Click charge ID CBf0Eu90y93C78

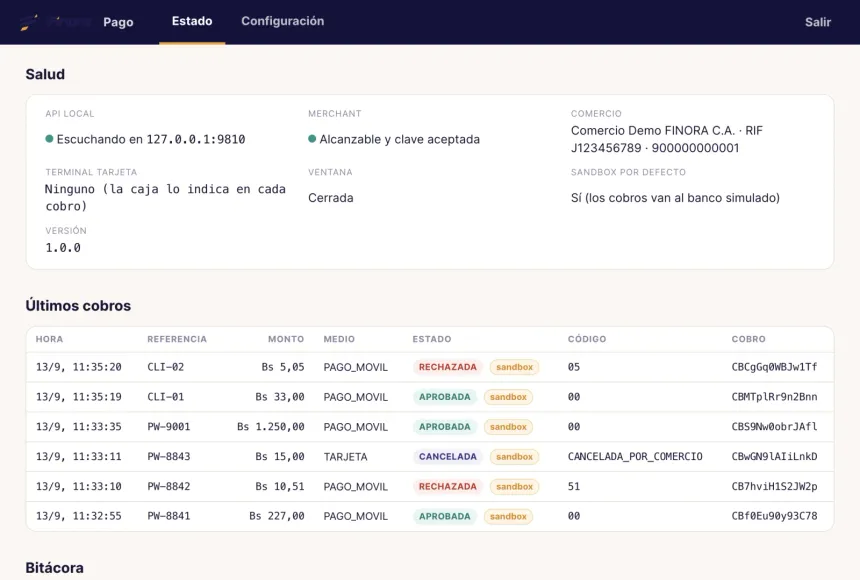774,516
